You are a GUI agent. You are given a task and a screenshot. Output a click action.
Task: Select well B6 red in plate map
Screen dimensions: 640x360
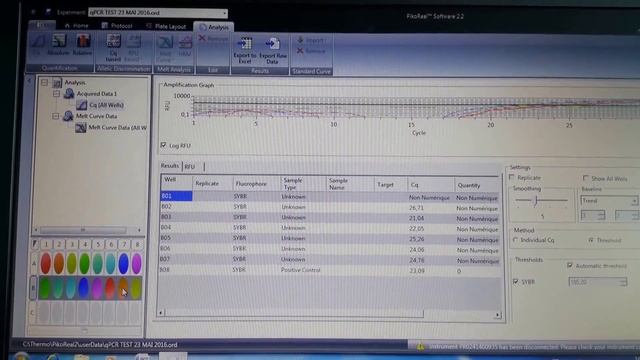[x=110, y=288]
